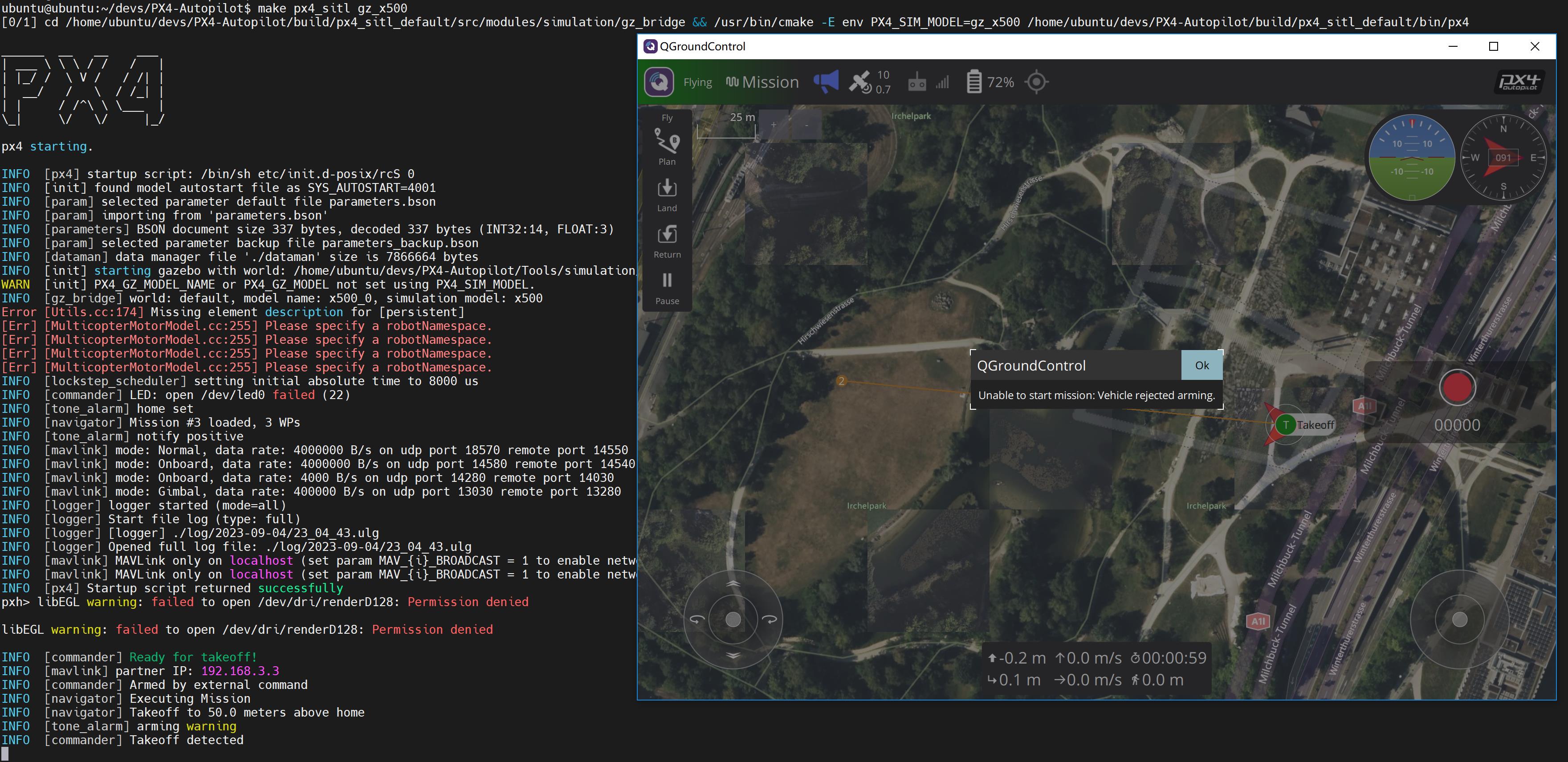Open app settings via the QGroundControl Q logo
Viewport: 1568px width, 762px height.
(659, 81)
